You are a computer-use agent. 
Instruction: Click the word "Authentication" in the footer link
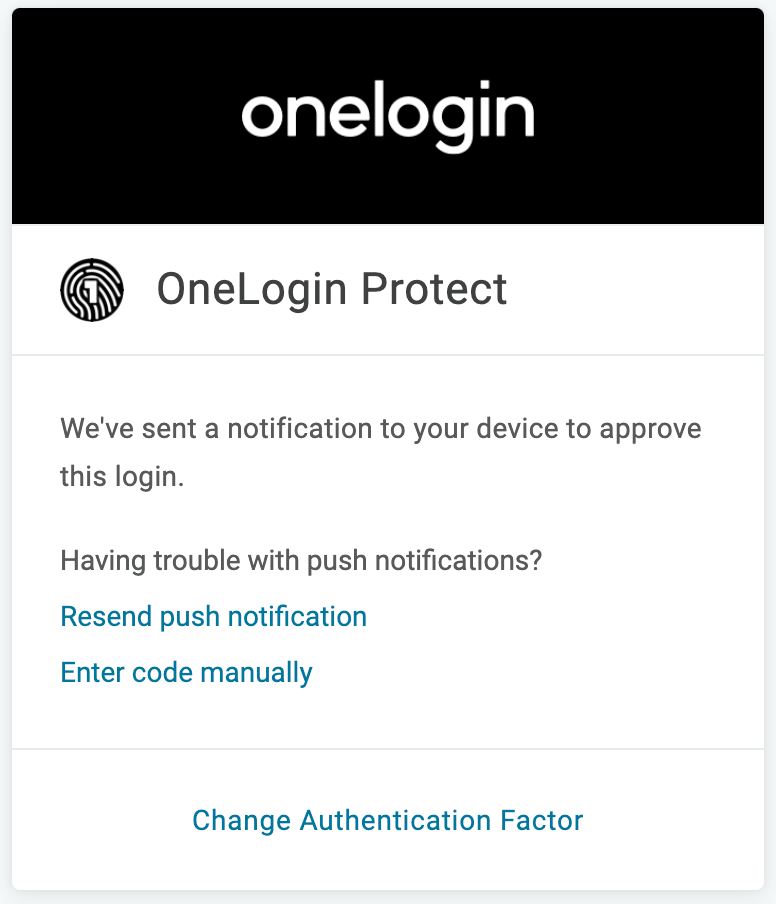[395, 820]
